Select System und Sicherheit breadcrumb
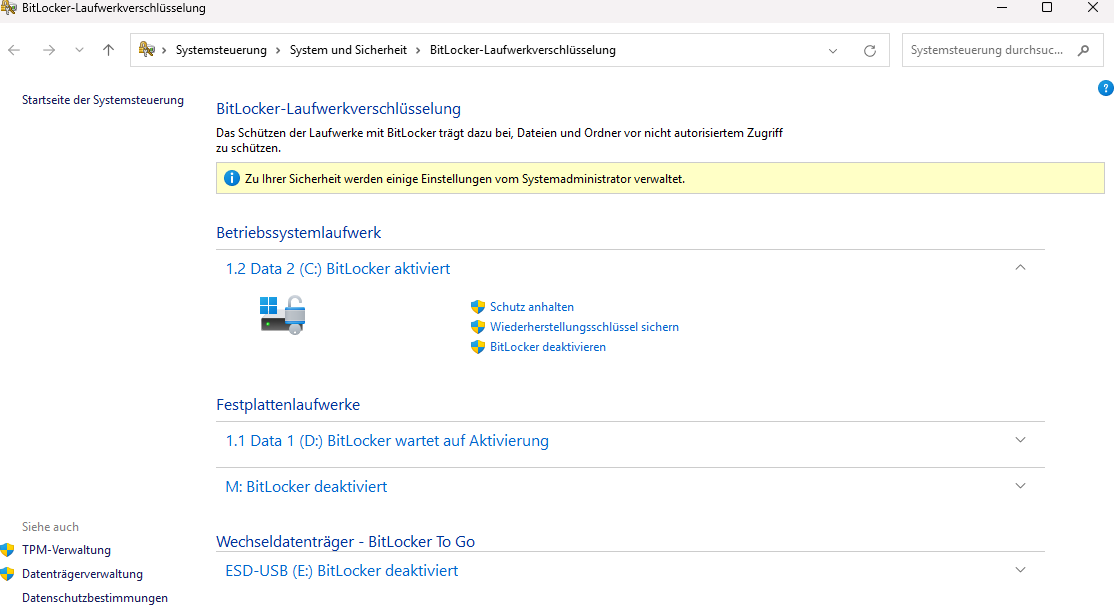1114x611 pixels. coord(348,50)
